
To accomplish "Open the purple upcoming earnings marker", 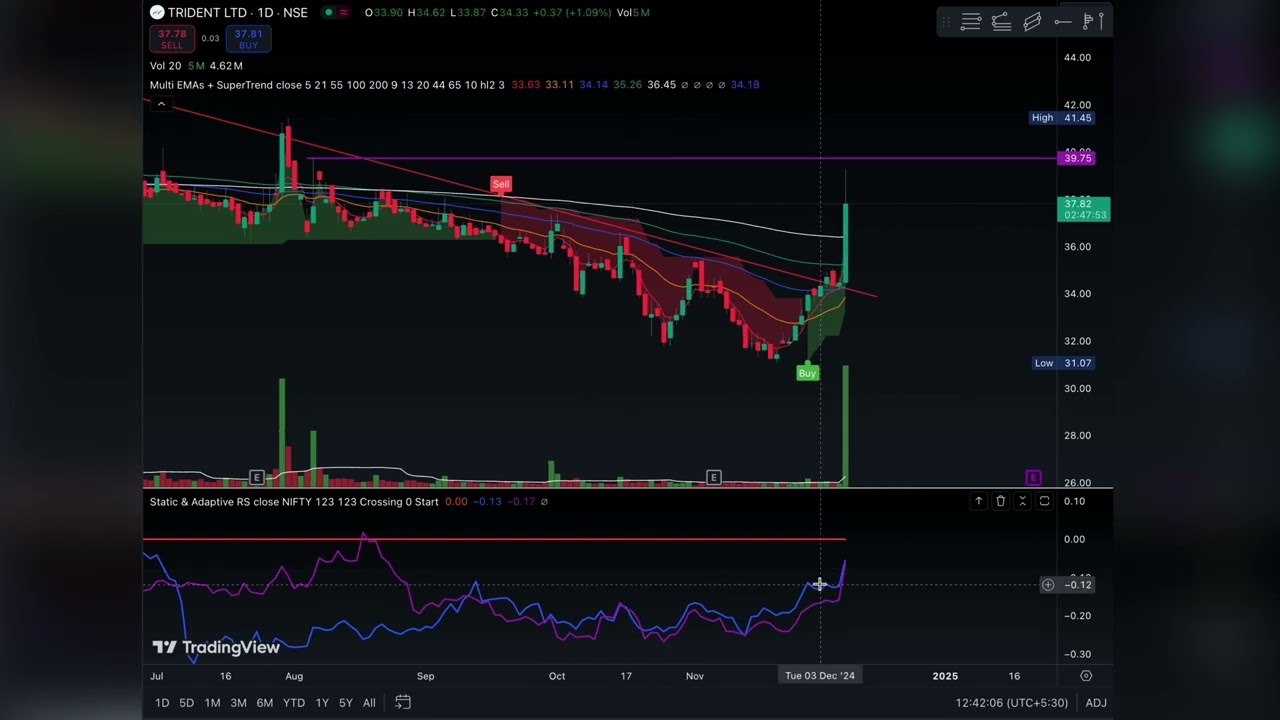I will pos(1033,477).
